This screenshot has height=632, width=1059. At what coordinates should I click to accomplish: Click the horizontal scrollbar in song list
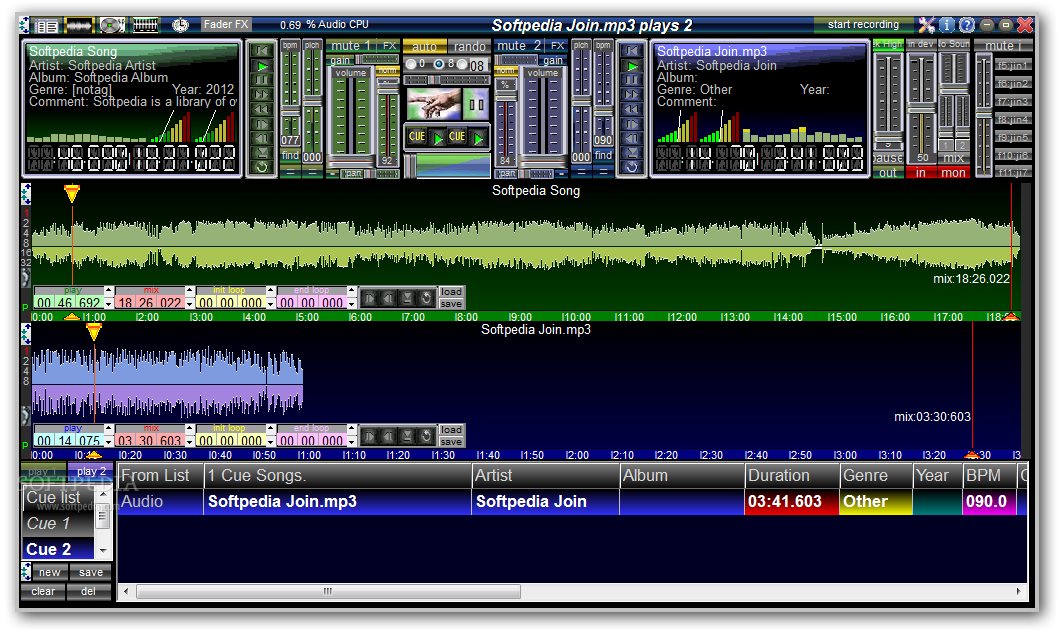coord(329,591)
